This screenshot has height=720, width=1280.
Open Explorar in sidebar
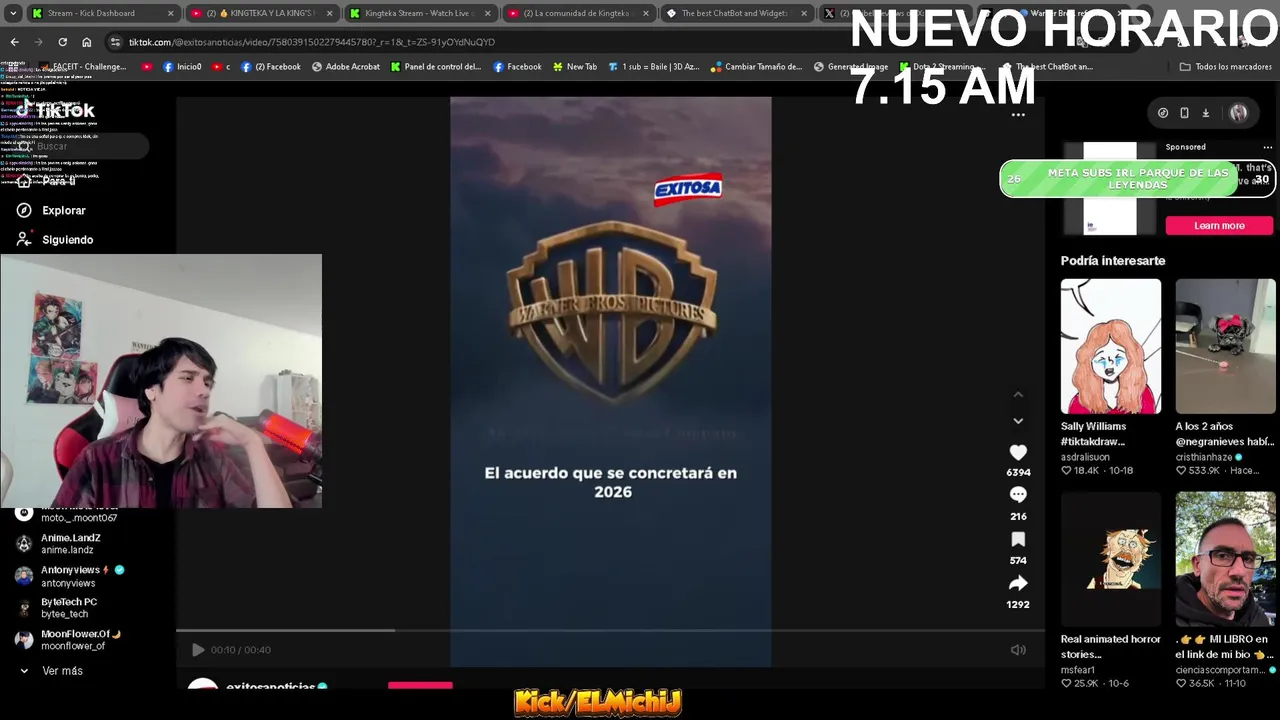point(64,211)
